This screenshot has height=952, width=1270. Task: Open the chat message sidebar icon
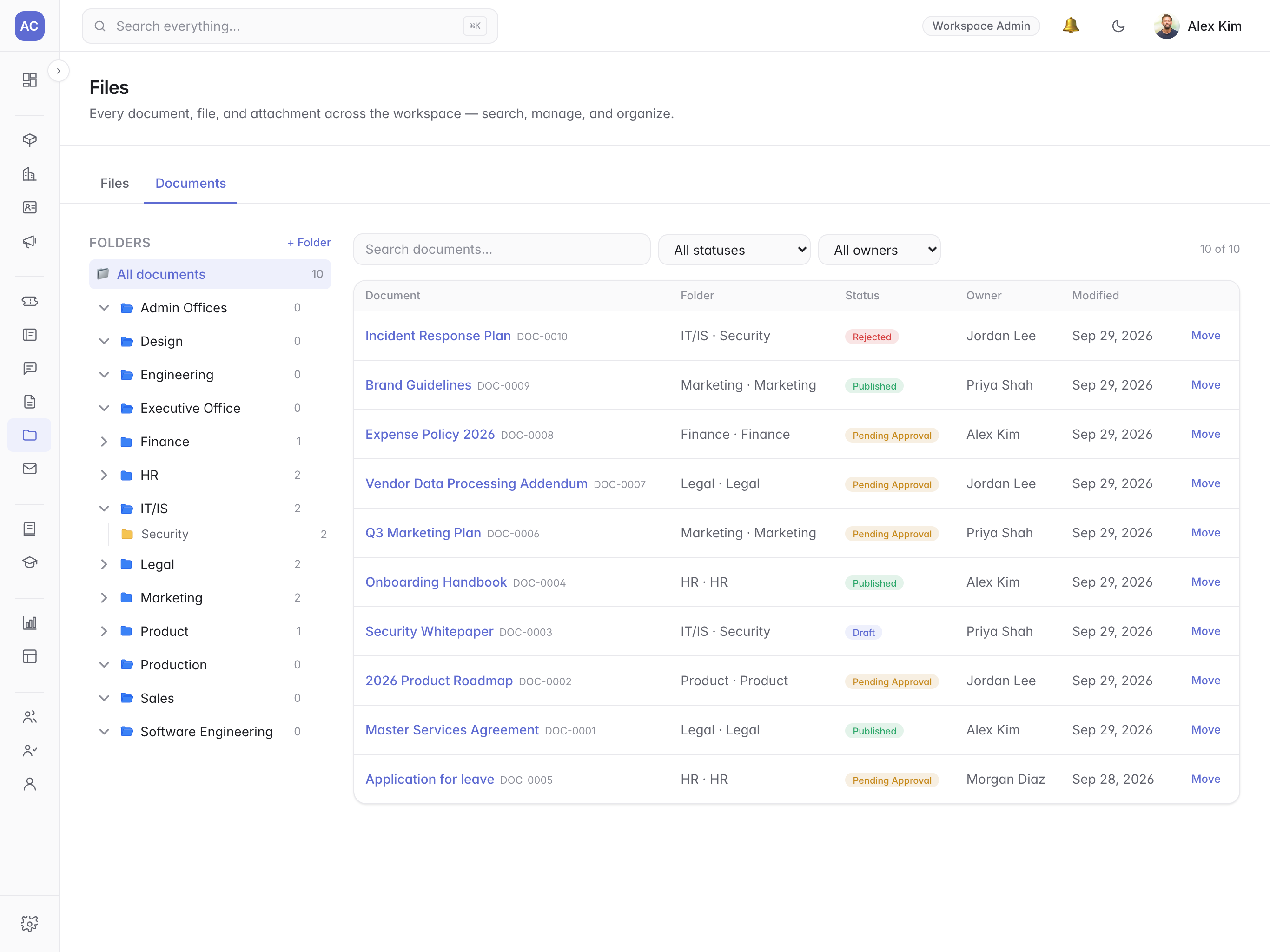(x=29, y=368)
